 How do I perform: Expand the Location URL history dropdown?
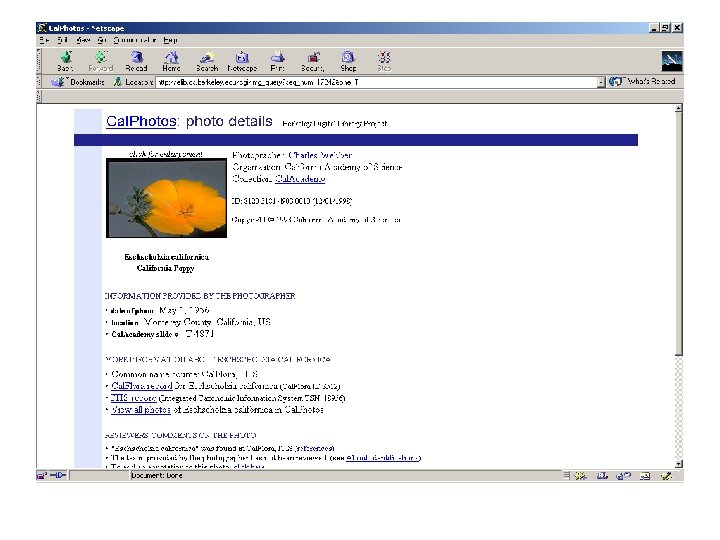click(x=601, y=82)
